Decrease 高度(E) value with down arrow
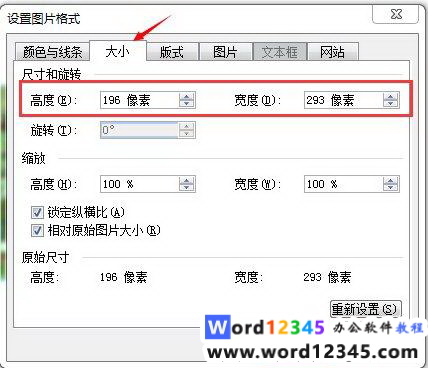 pyautogui.click(x=187, y=103)
